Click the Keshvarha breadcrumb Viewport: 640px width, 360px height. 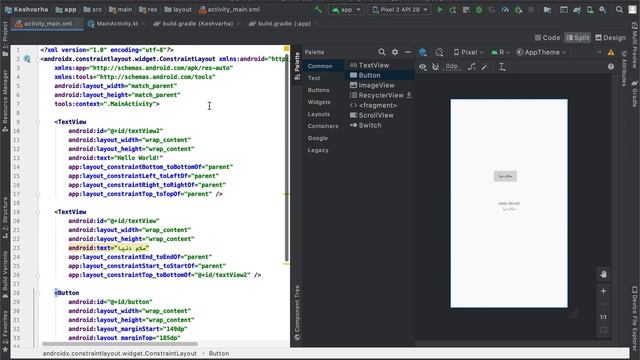tap(27, 9)
